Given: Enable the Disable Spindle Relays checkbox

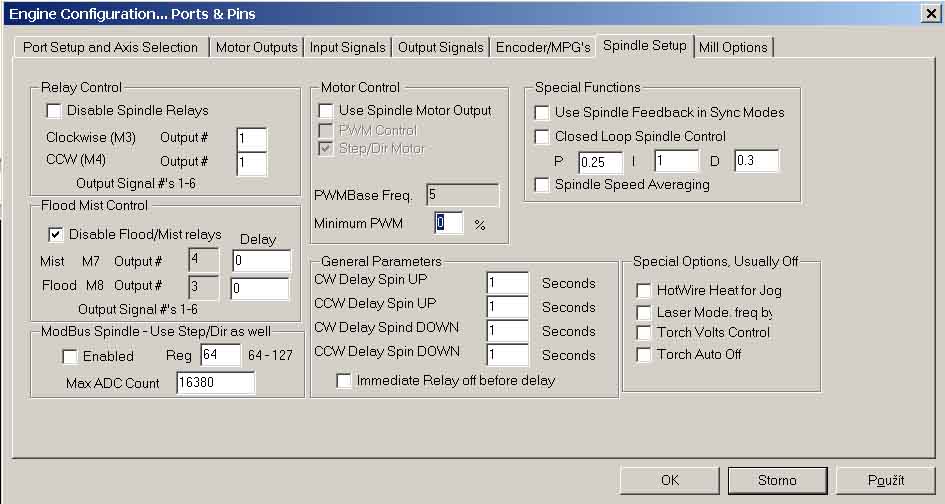Looking at the screenshot, I should [x=55, y=111].
